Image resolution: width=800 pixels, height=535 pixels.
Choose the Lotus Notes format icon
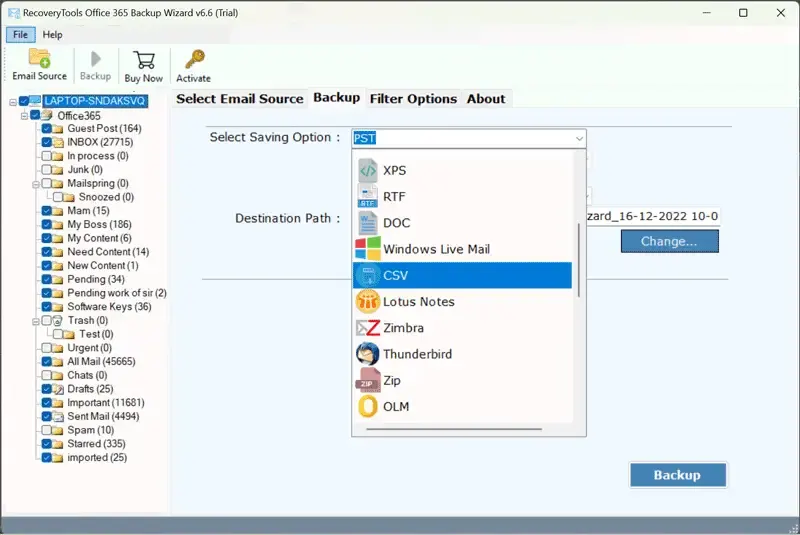point(367,302)
